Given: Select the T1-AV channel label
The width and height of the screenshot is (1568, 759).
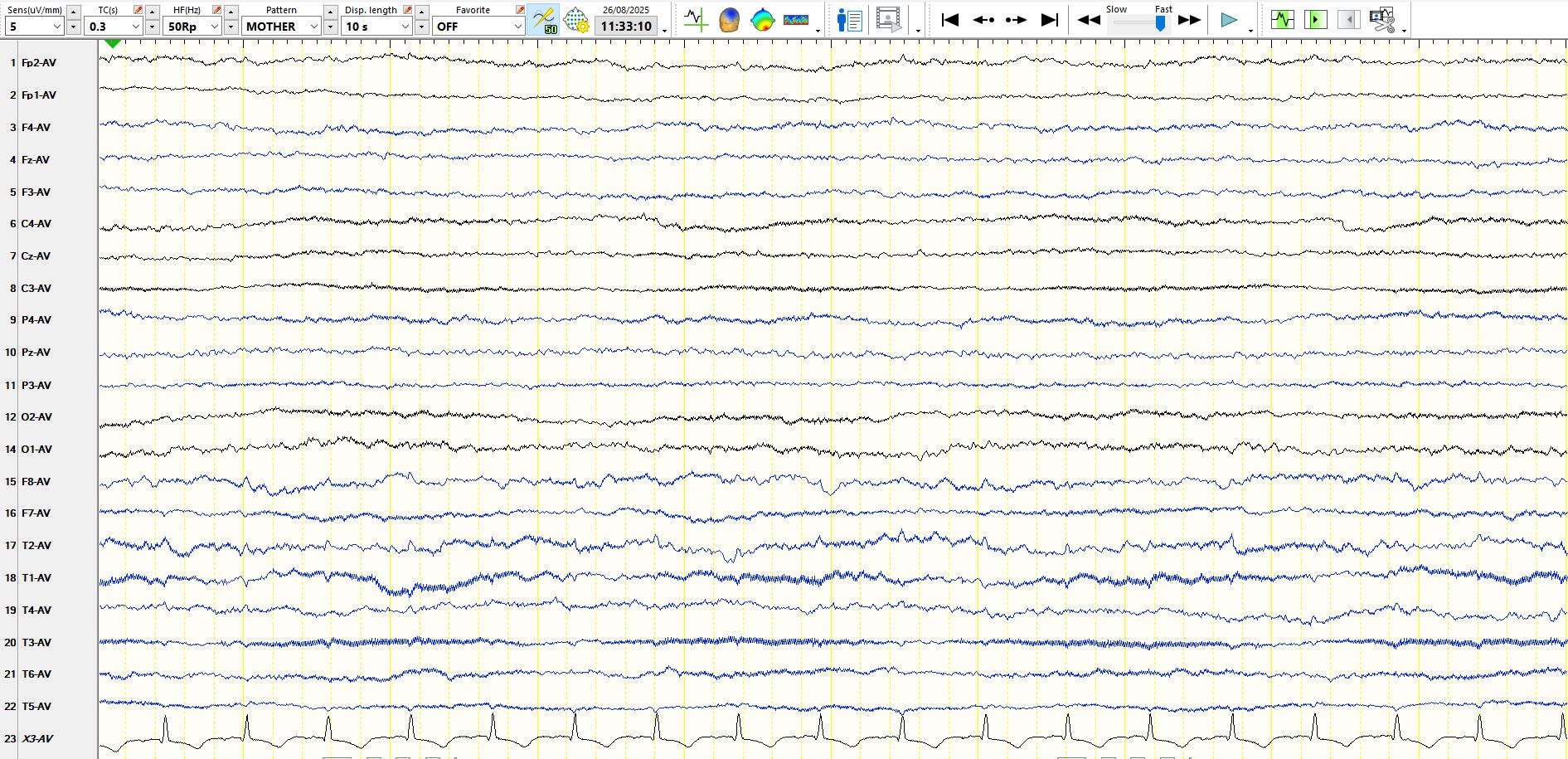Looking at the screenshot, I should coord(36,578).
